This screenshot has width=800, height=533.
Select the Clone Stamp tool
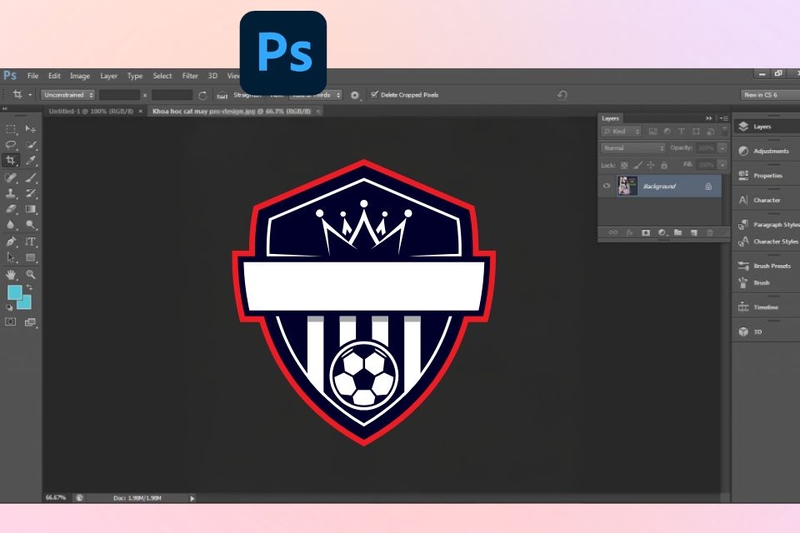11,193
